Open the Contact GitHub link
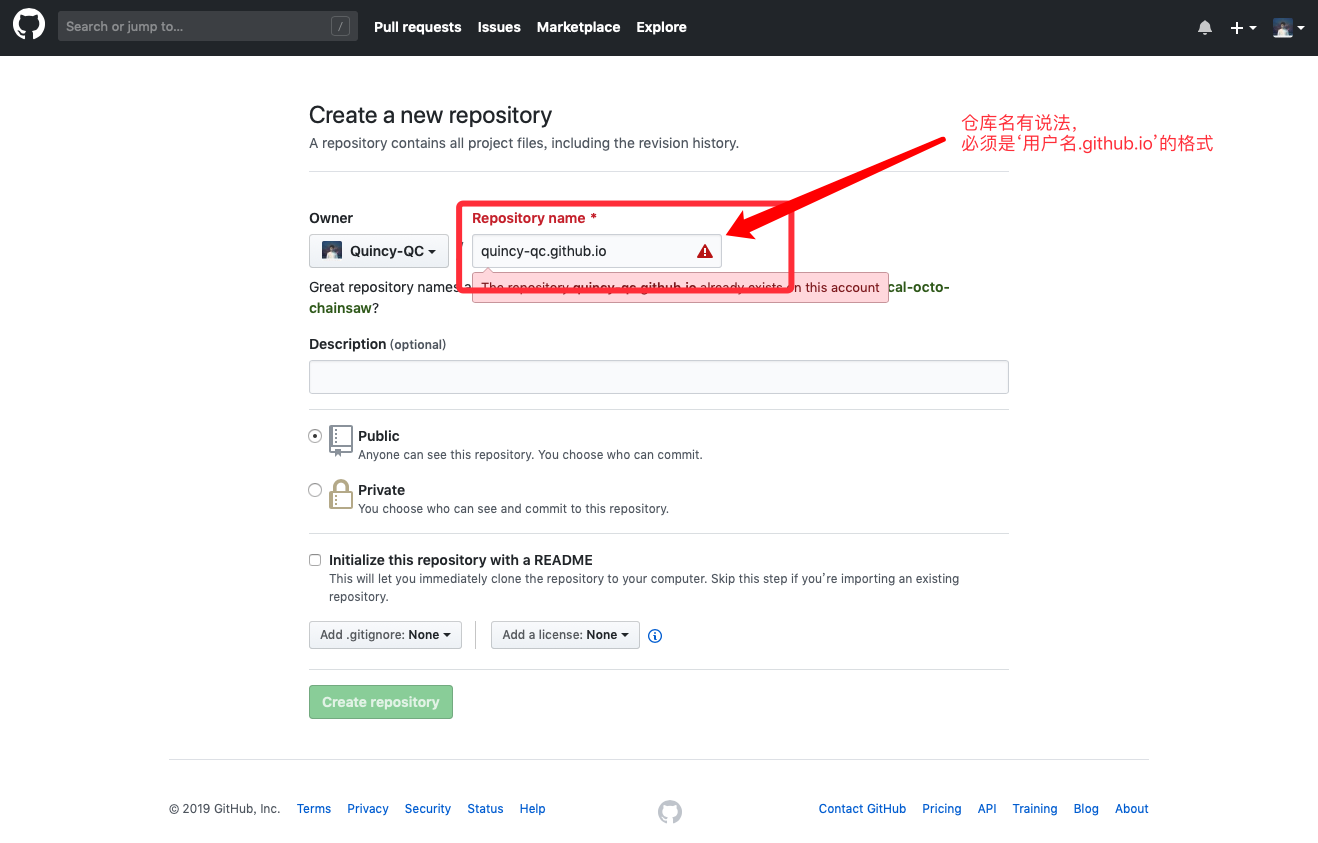This screenshot has height=843, width=1318. (862, 809)
